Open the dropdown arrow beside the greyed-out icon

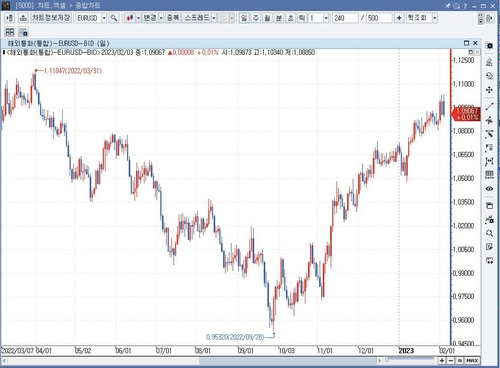pyautogui.click(x=232, y=18)
